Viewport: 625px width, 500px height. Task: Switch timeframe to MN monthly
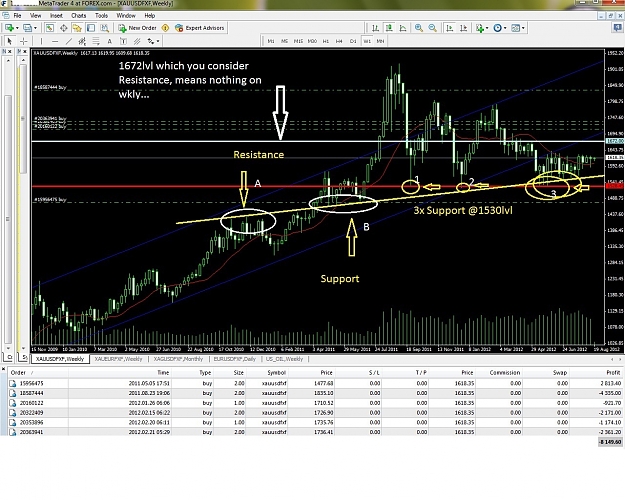coord(380,41)
